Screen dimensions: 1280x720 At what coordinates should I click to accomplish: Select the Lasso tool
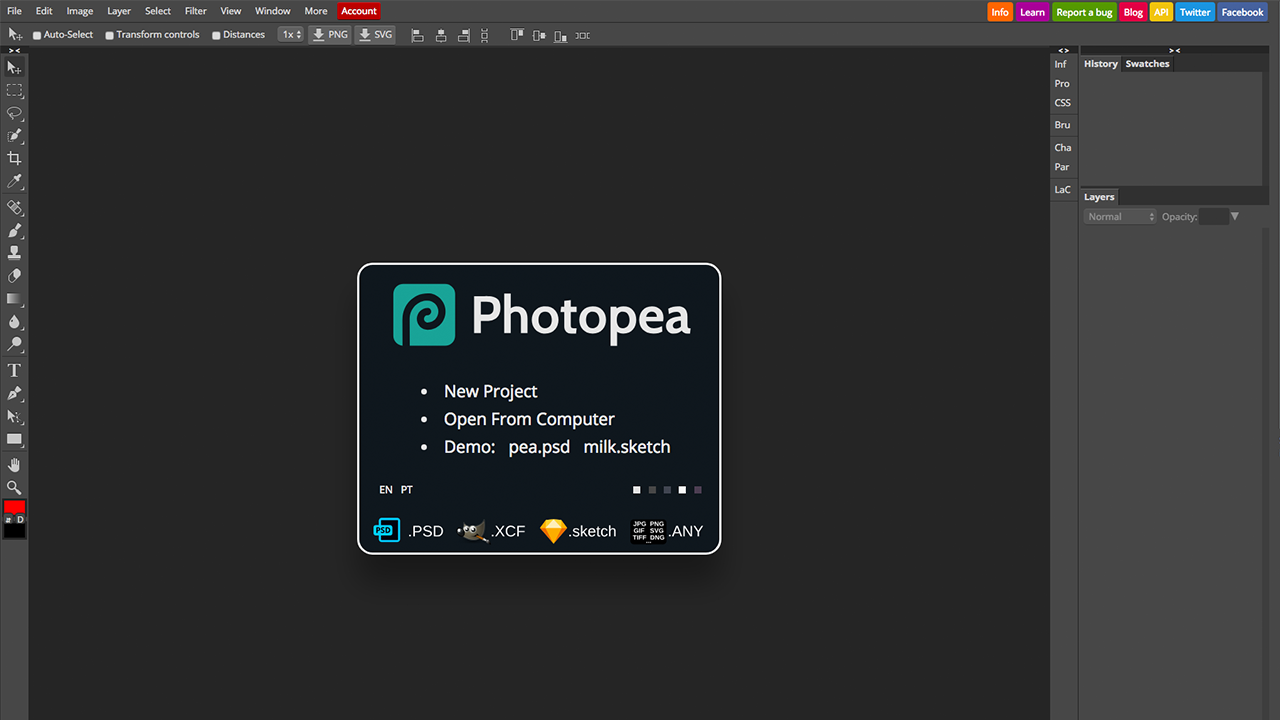pos(14,113)
